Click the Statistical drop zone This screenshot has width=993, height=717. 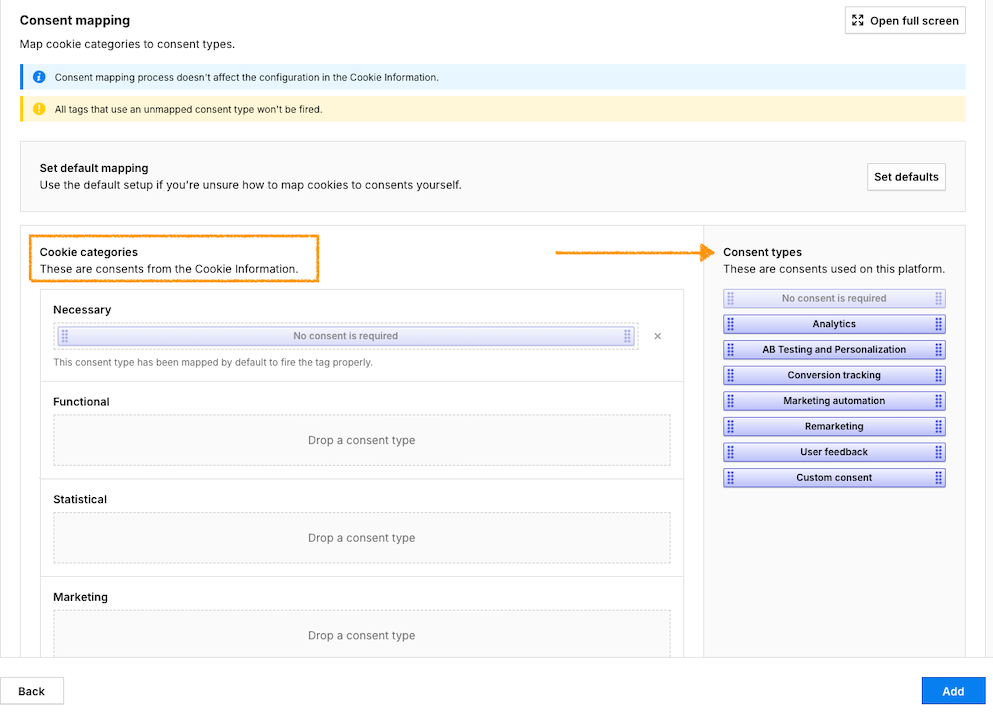coord(360,537)
